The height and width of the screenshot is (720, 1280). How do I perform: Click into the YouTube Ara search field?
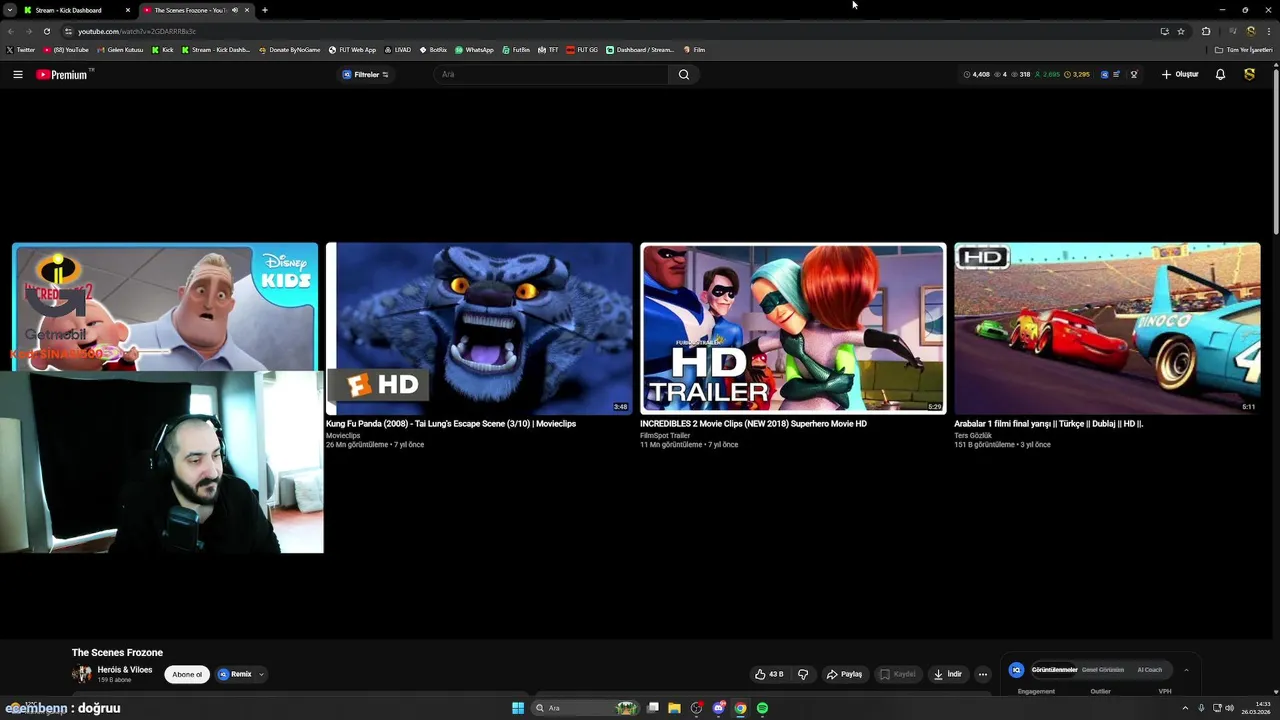coord(551,74)
